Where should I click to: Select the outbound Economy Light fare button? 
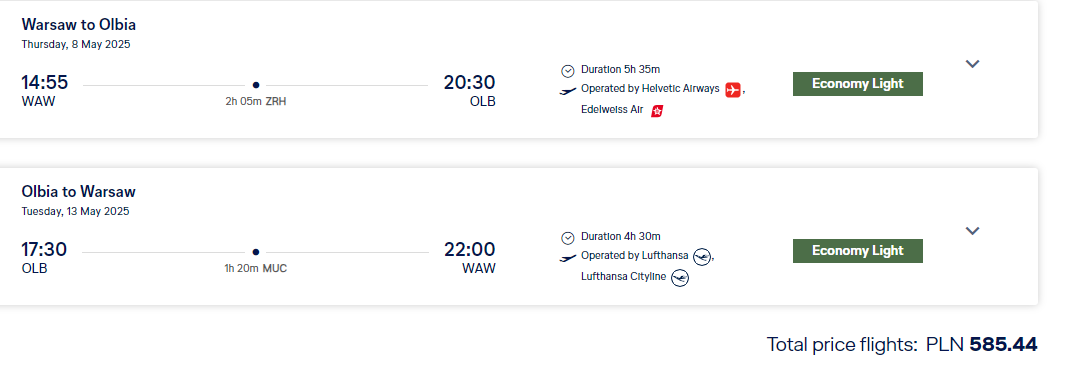coord(857,84)
